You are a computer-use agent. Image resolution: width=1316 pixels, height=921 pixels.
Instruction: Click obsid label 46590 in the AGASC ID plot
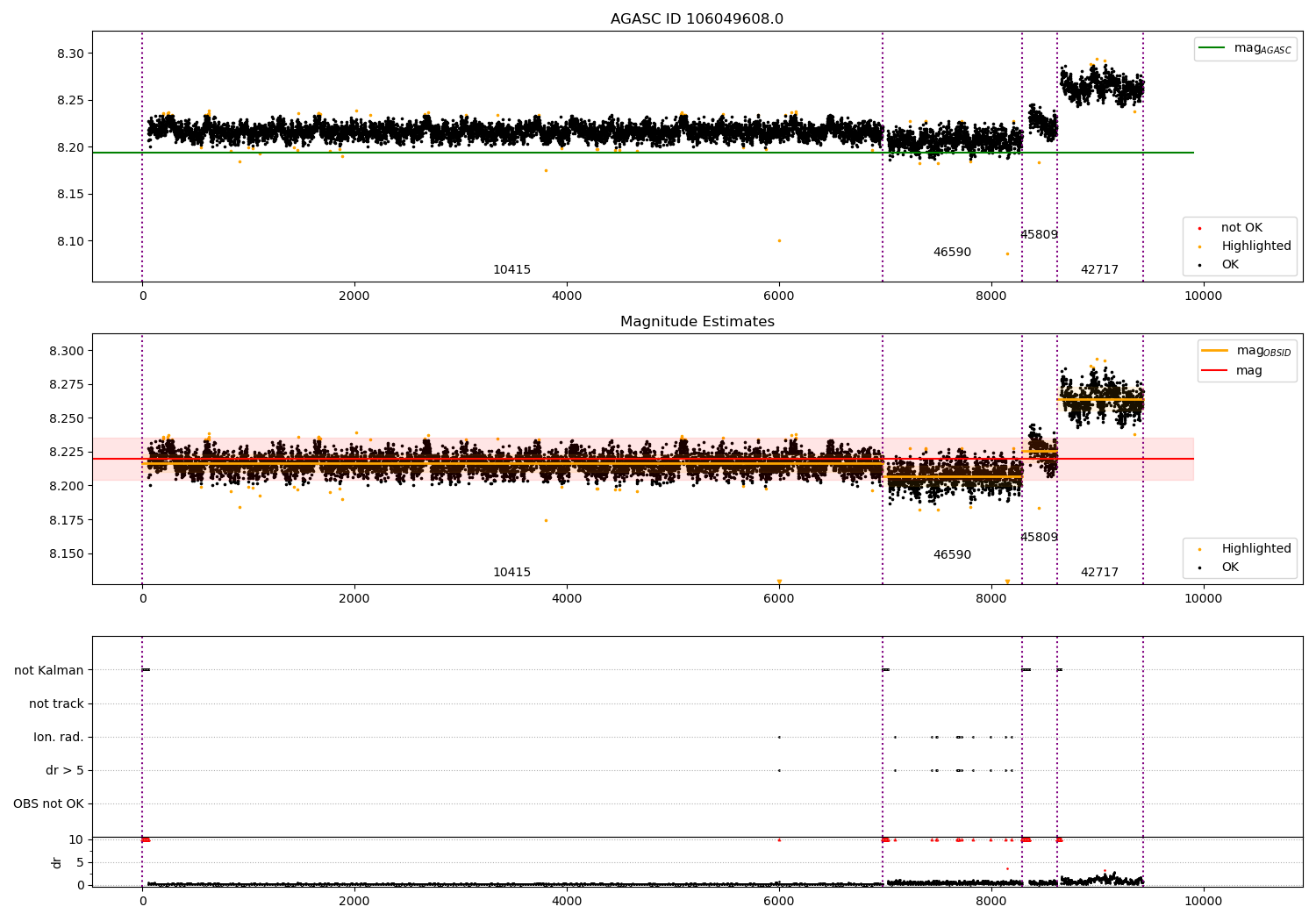pyautogui.click(x=952, y=253)
